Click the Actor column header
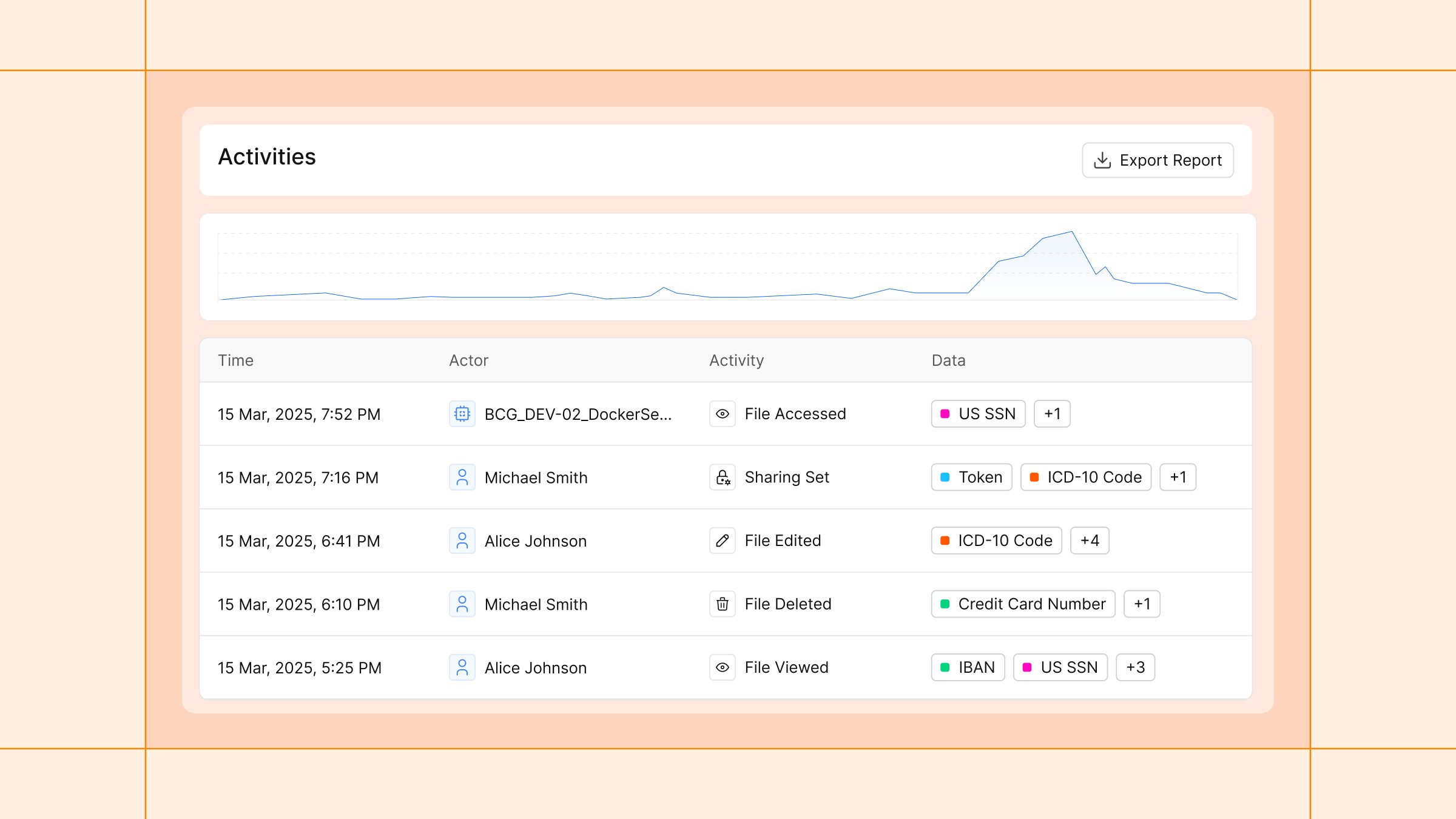The width and height of the screenshot is (1456, 819). 469,360
